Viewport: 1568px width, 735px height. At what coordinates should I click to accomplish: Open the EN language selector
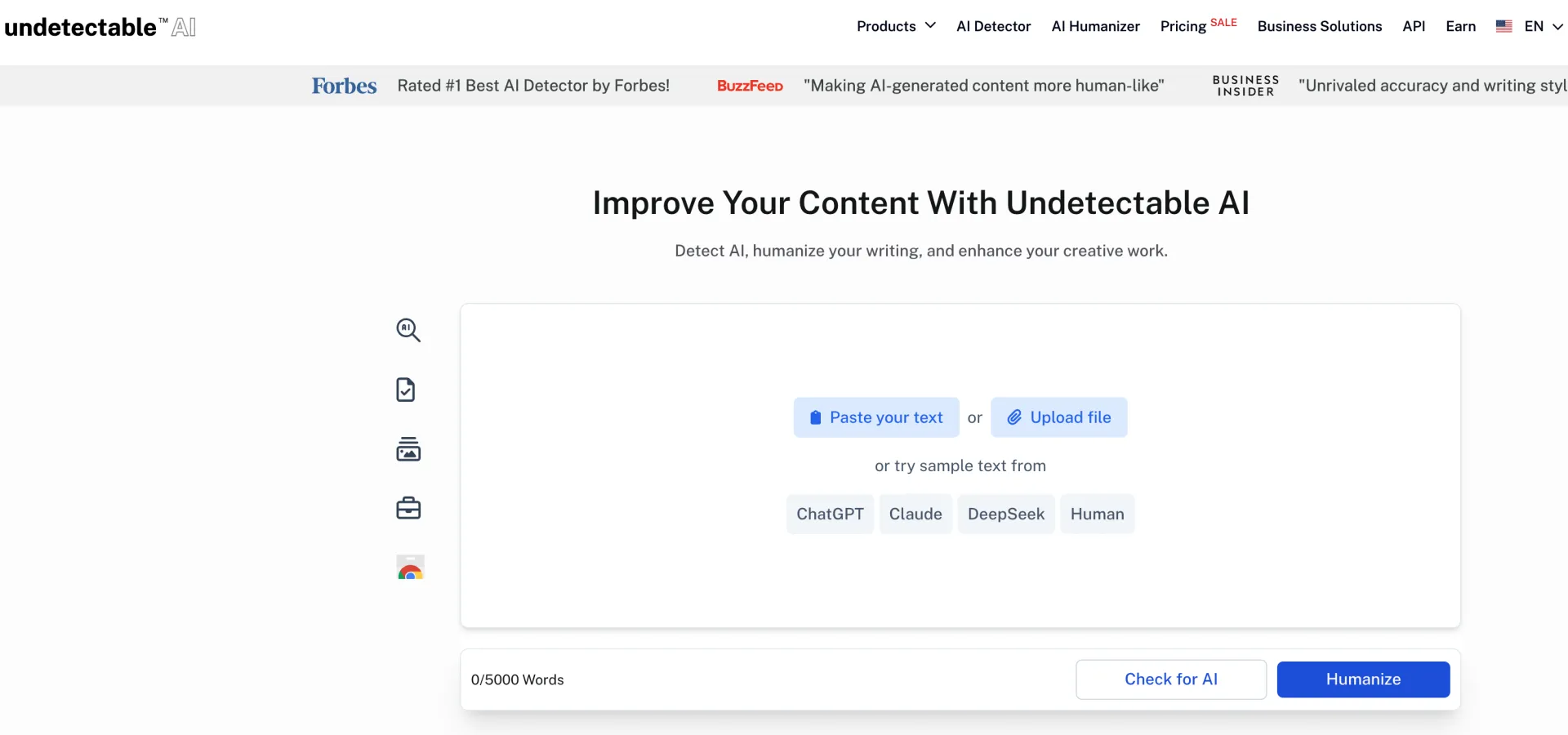click(x=1543, y=26)
